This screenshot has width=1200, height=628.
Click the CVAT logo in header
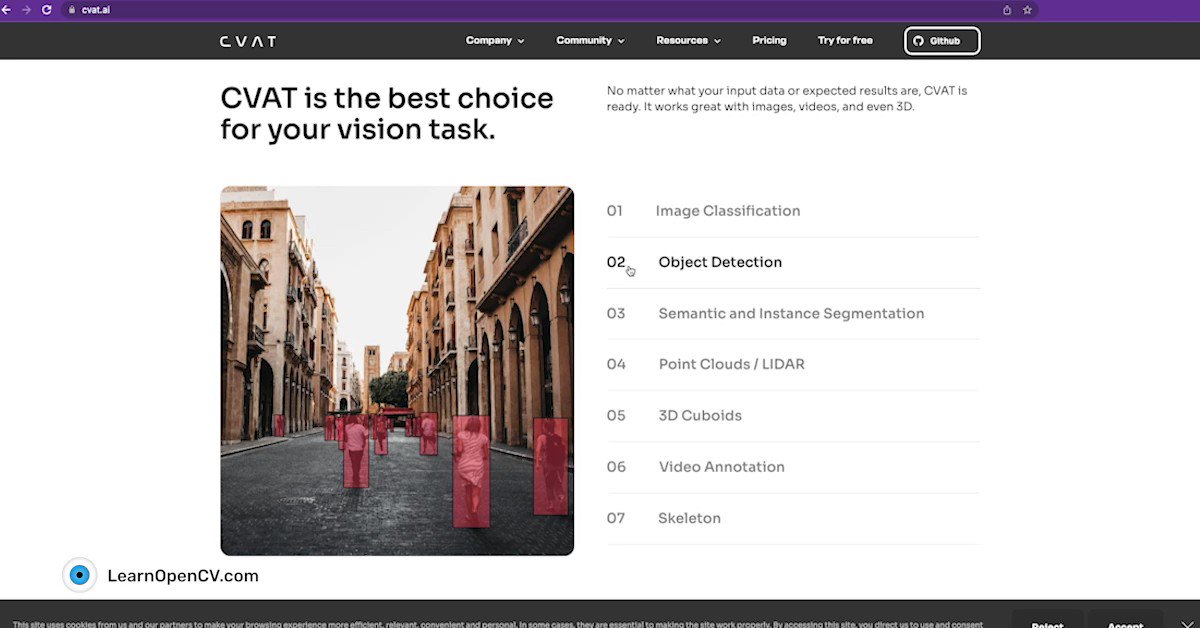coord(248,41)
